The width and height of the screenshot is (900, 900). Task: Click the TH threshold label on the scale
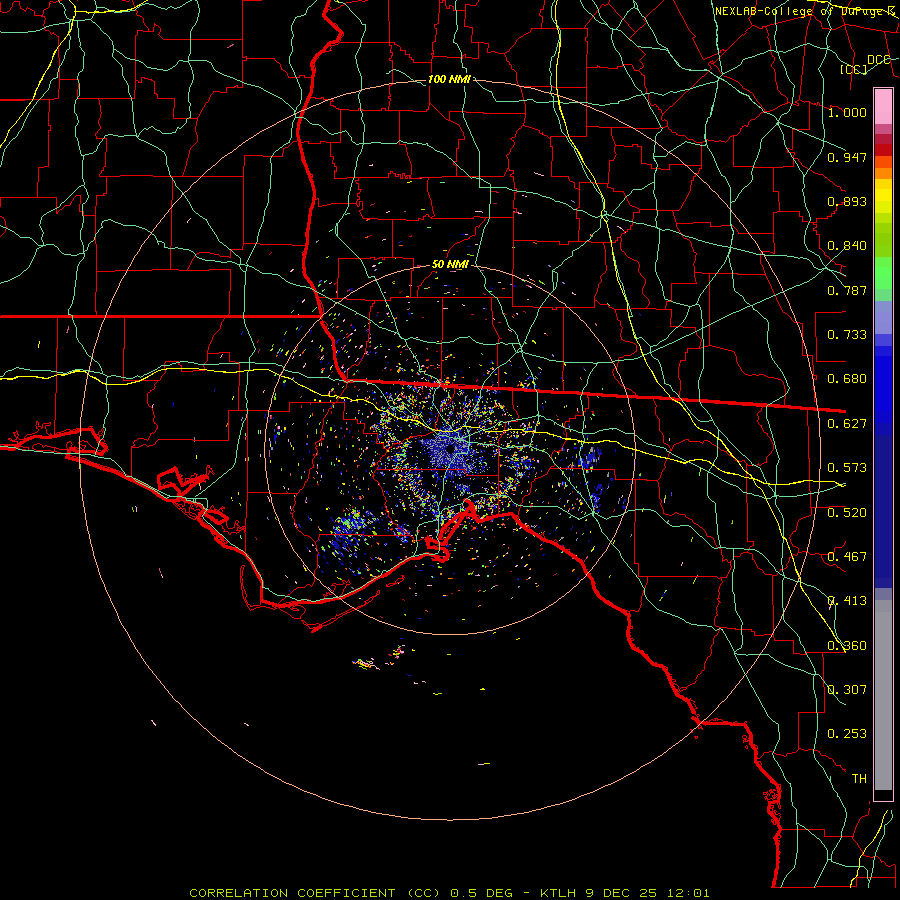(x=859, y=779)
